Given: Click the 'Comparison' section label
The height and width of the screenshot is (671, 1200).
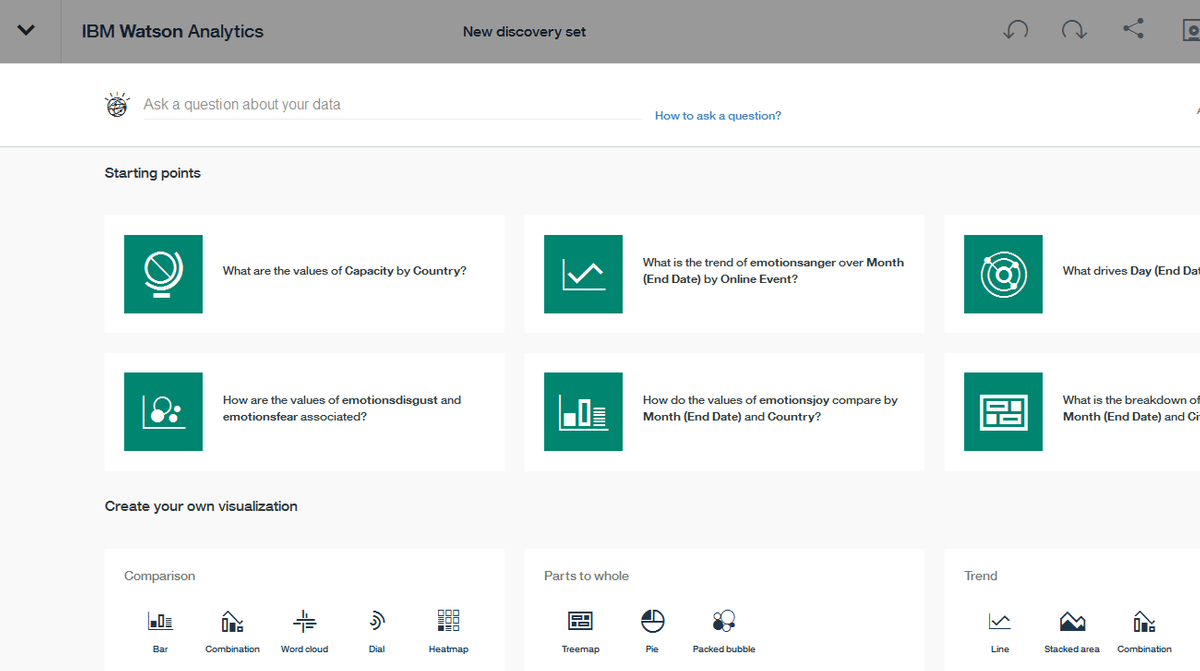Looking at the screenshot, I should pos(160,576).
